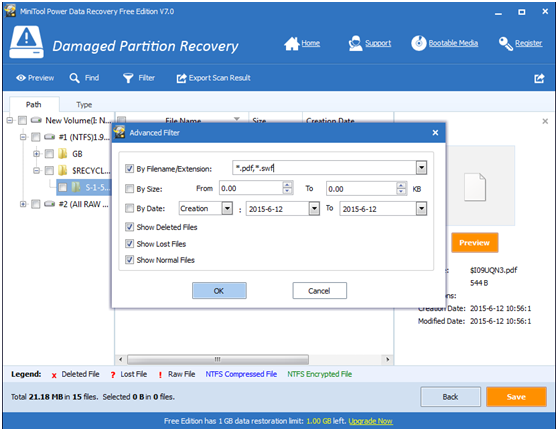
Task: Check the GB folder checkbox
Action: coord(49,154)
